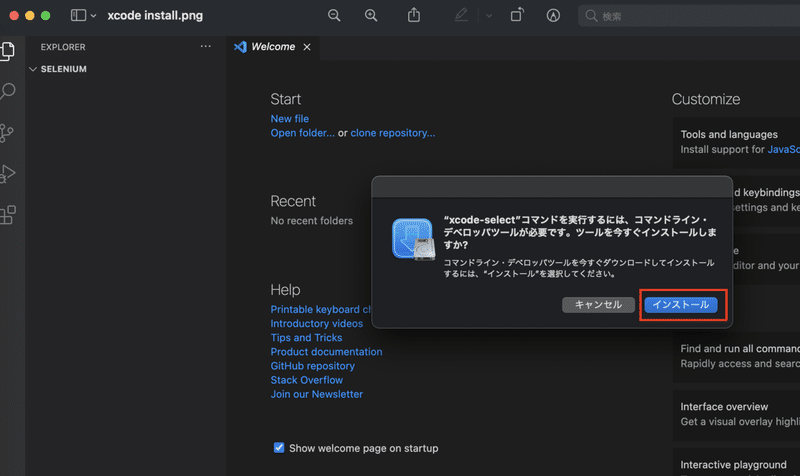Click the Tools and languages card
This screenshot has height=476, width=800.
point(736,142)
